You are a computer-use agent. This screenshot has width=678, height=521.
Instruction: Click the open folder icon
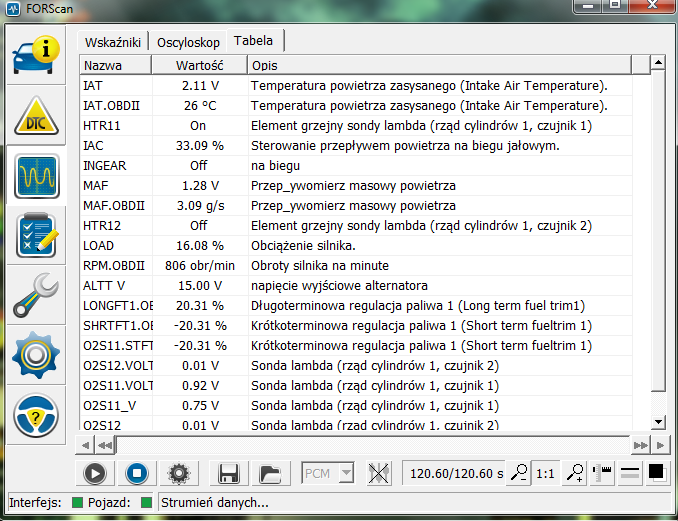[268, 473]
